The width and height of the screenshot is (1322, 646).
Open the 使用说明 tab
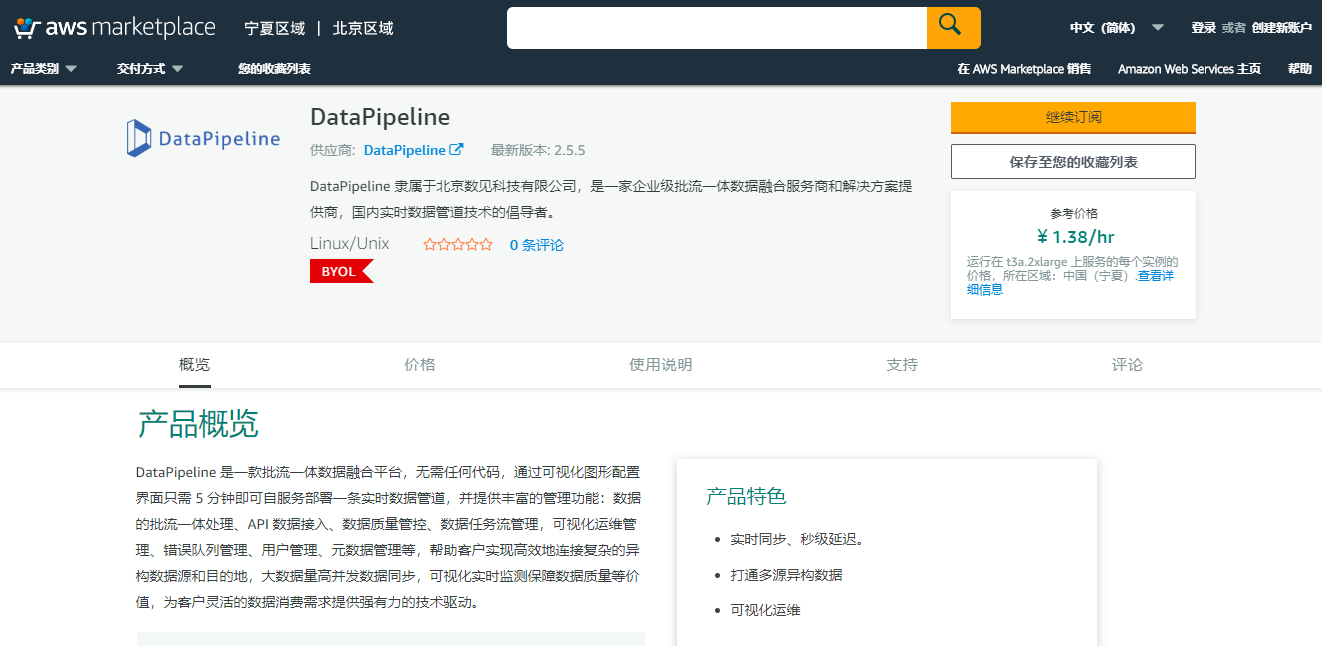point(660,365)
